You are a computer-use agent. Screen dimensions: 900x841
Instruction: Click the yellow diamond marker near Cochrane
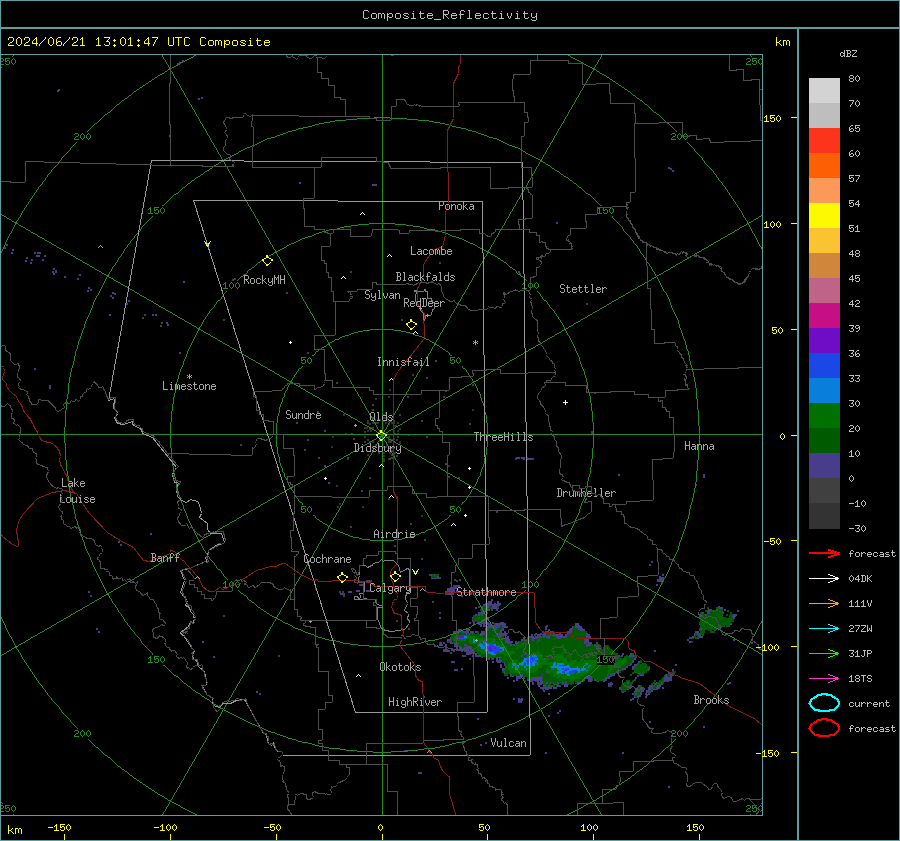pos(342,577)
